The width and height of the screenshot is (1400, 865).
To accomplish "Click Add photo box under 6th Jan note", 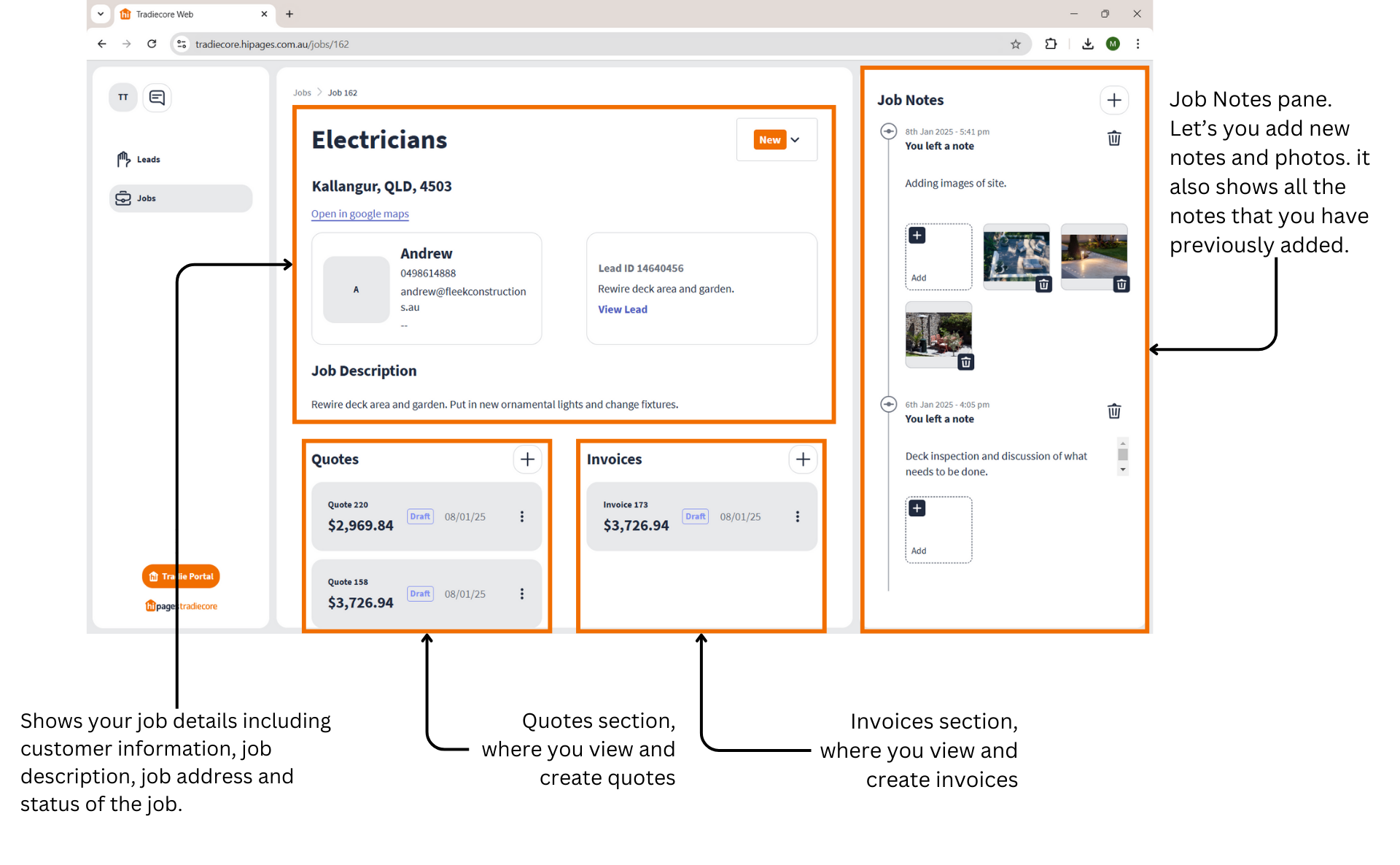I will click(x=938, y=530).
